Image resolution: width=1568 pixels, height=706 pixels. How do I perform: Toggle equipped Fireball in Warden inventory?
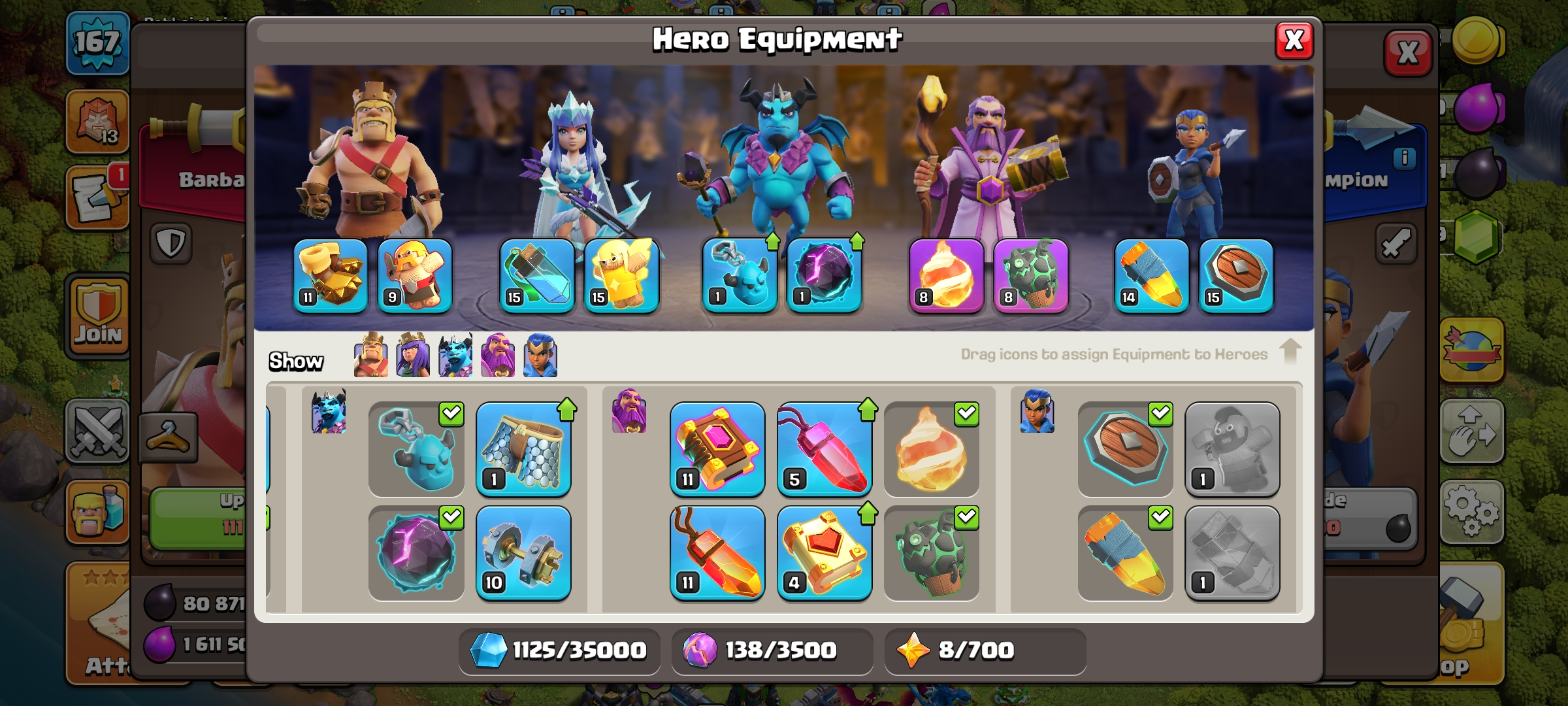coord(932,449)
